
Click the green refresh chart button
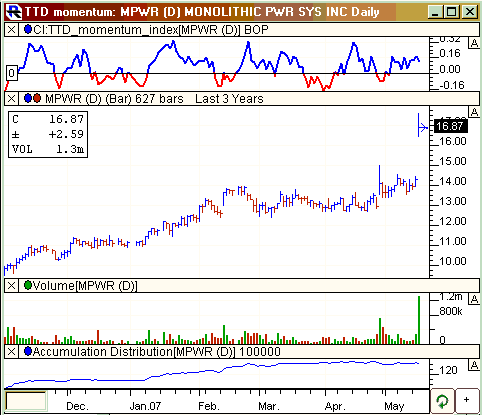[442, 401]
